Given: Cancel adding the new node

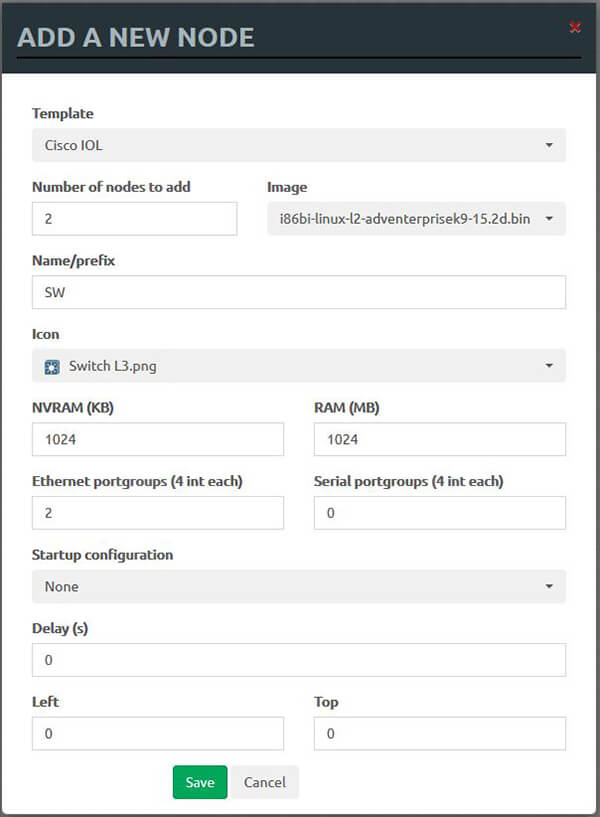Looking at the screenshot, I should tap(265, 782).
